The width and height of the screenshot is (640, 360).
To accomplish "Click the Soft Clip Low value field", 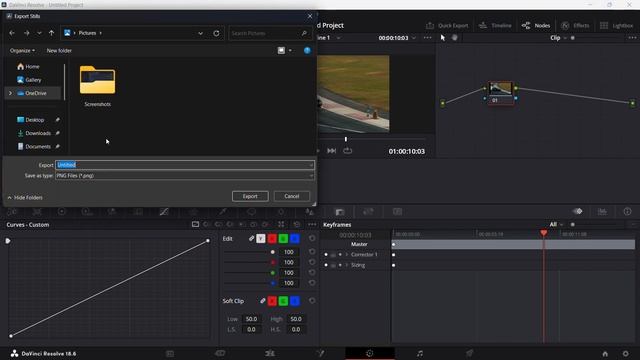I will pyautogui.click(x=251, y=319).
